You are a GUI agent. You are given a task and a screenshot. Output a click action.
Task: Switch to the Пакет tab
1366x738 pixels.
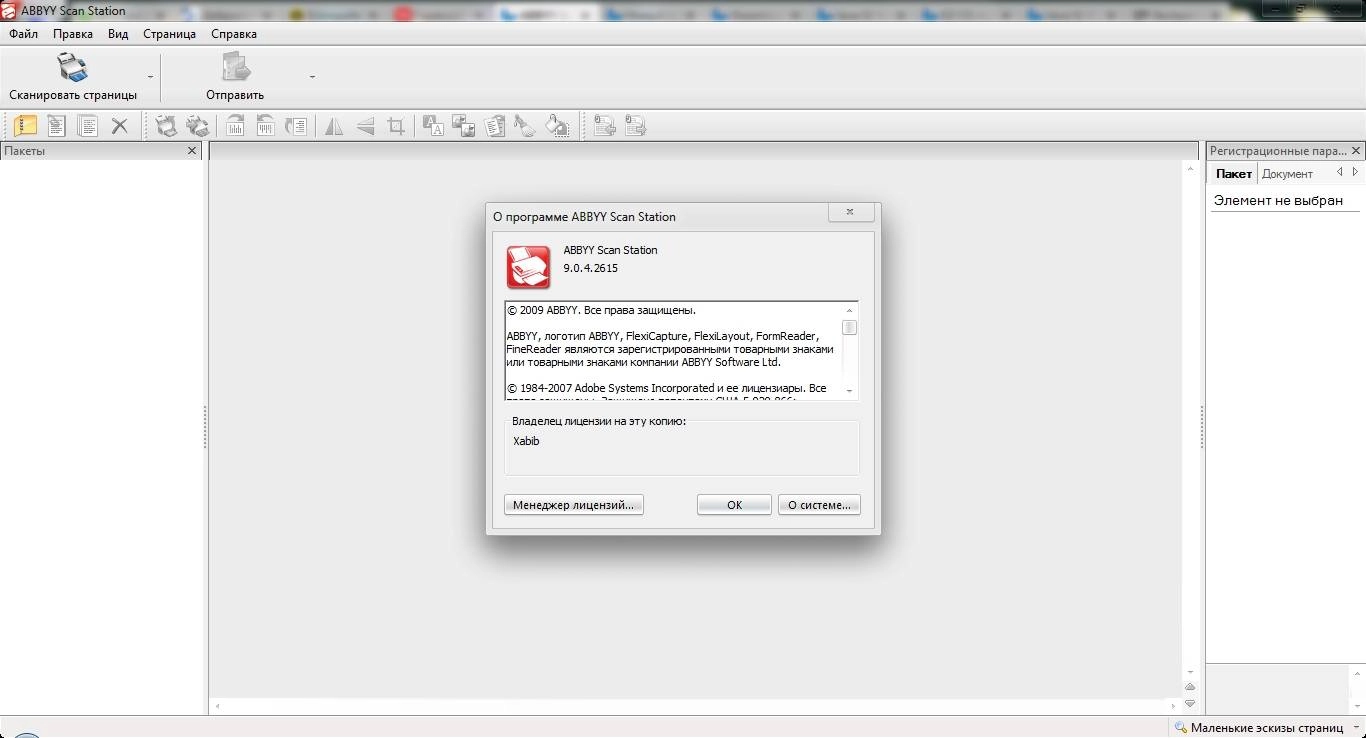tap(1233, 173)
